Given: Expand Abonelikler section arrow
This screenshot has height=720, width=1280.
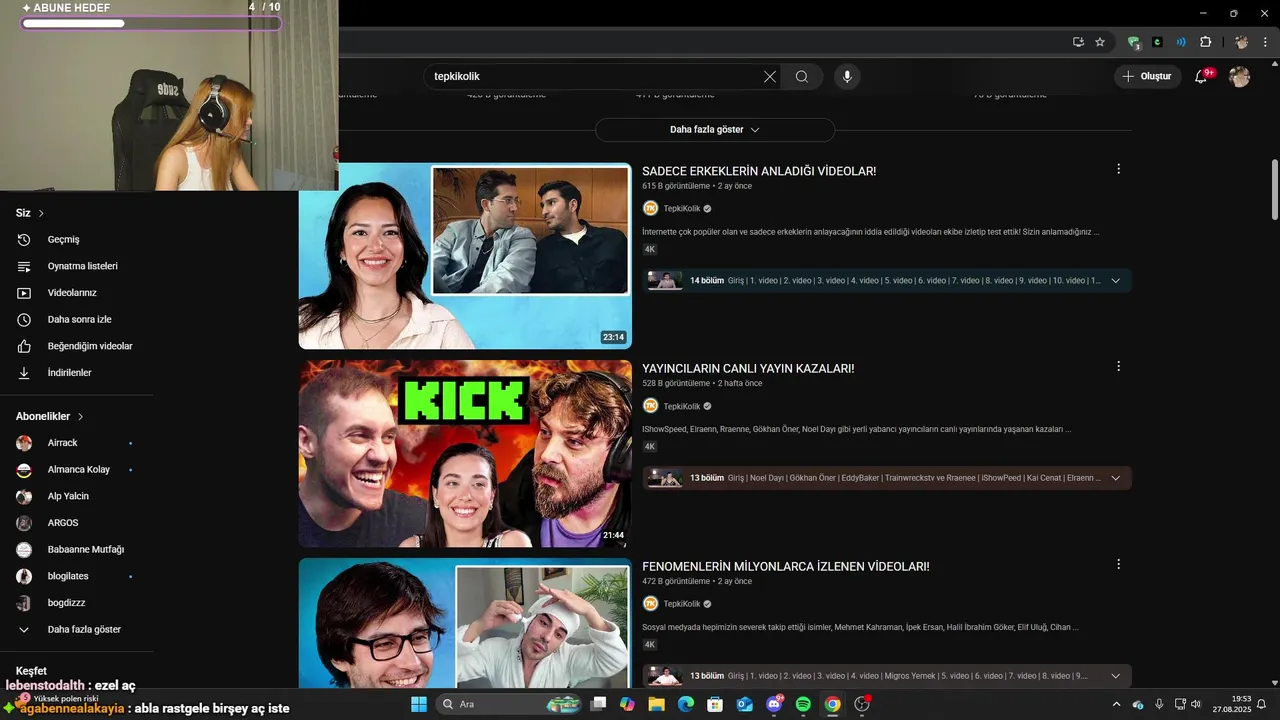Looking at the screenshot, I should [x=81, y=416].
